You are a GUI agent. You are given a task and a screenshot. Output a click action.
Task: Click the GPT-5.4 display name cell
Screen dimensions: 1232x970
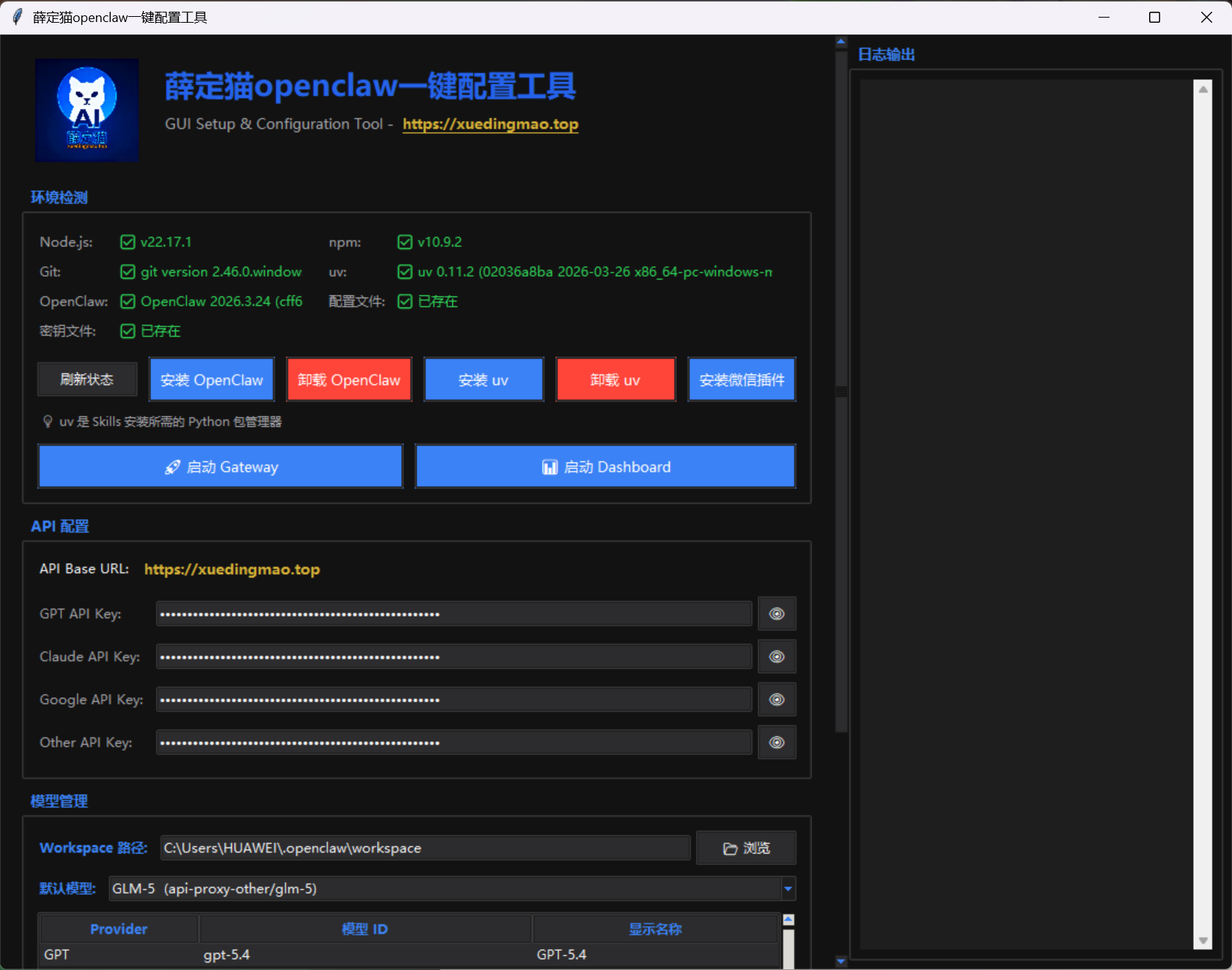[562, 955]
